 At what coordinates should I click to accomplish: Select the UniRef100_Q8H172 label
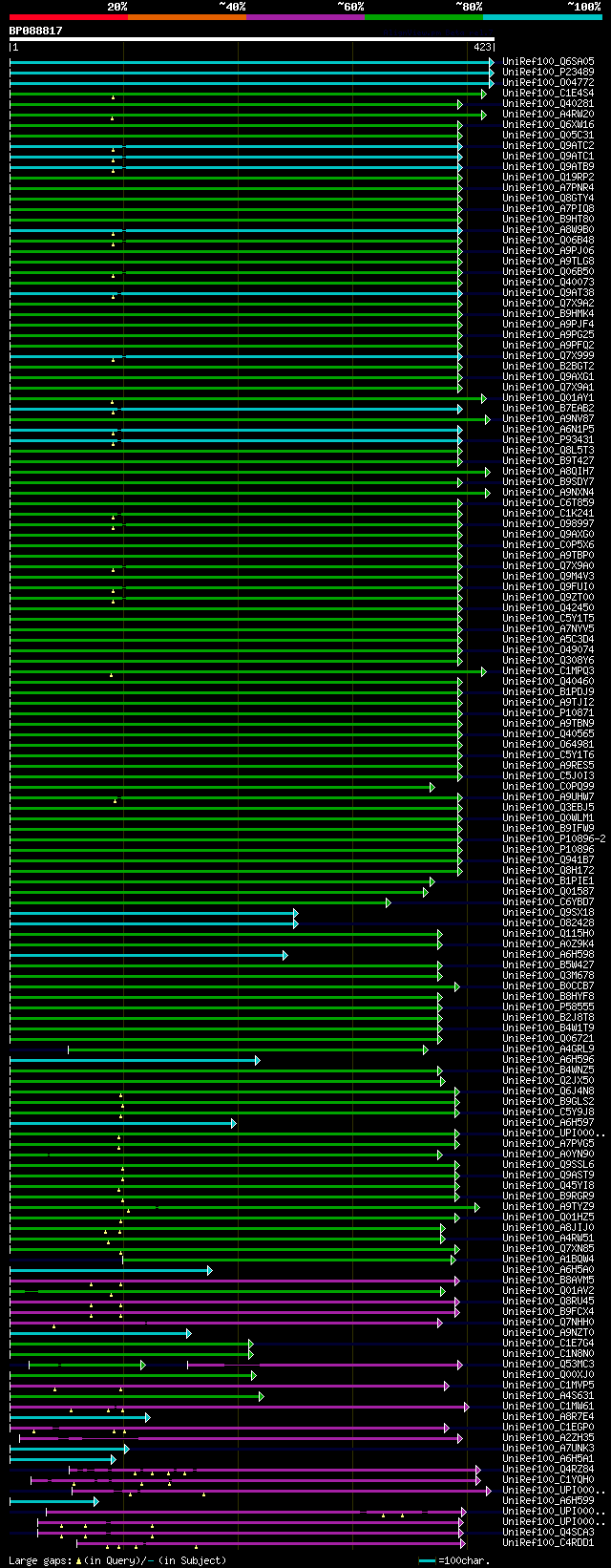548,871
